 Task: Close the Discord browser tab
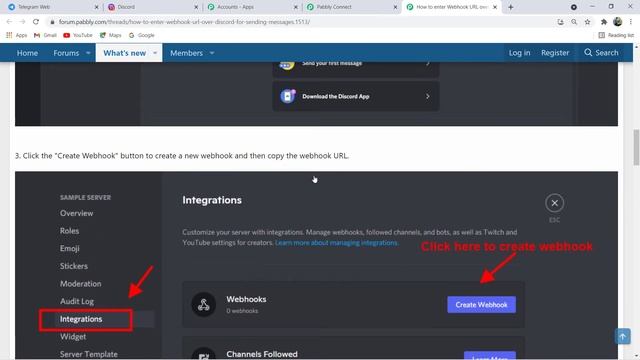196,7
